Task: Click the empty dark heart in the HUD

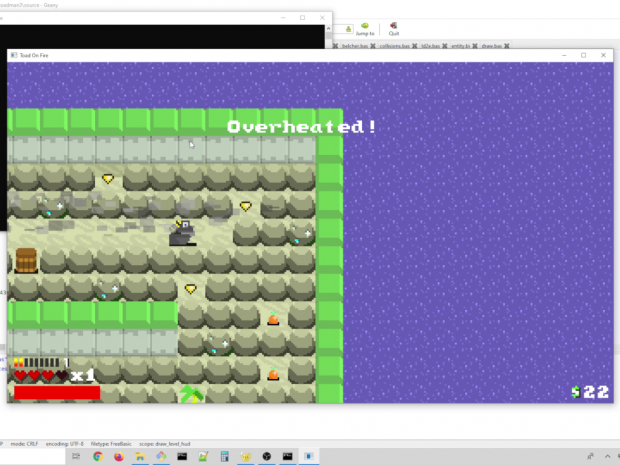Action: [x=61, y=375]
